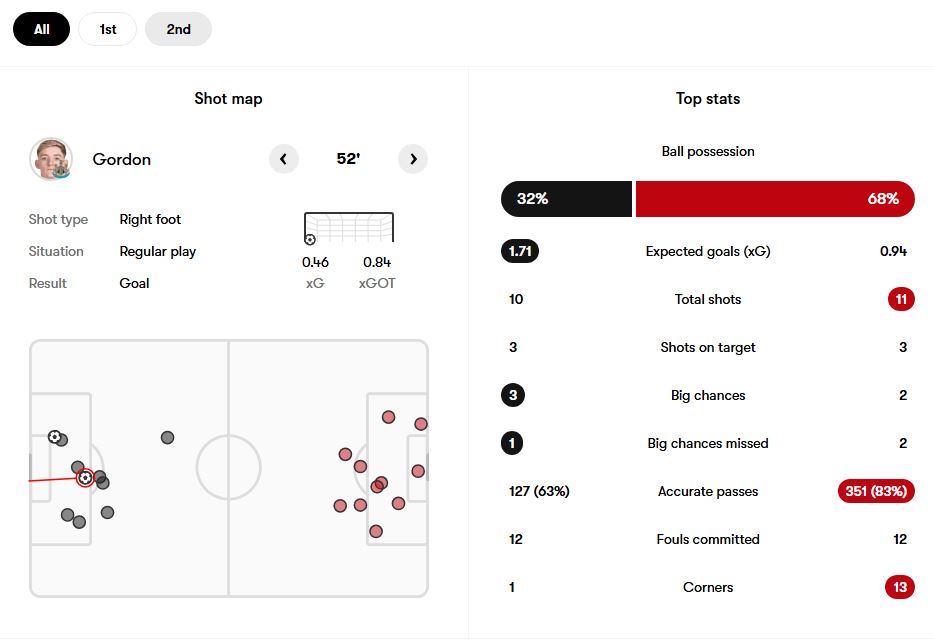934x640 pixels.
Task: Switch to the 1st half filter
Action: coord(107,29)
